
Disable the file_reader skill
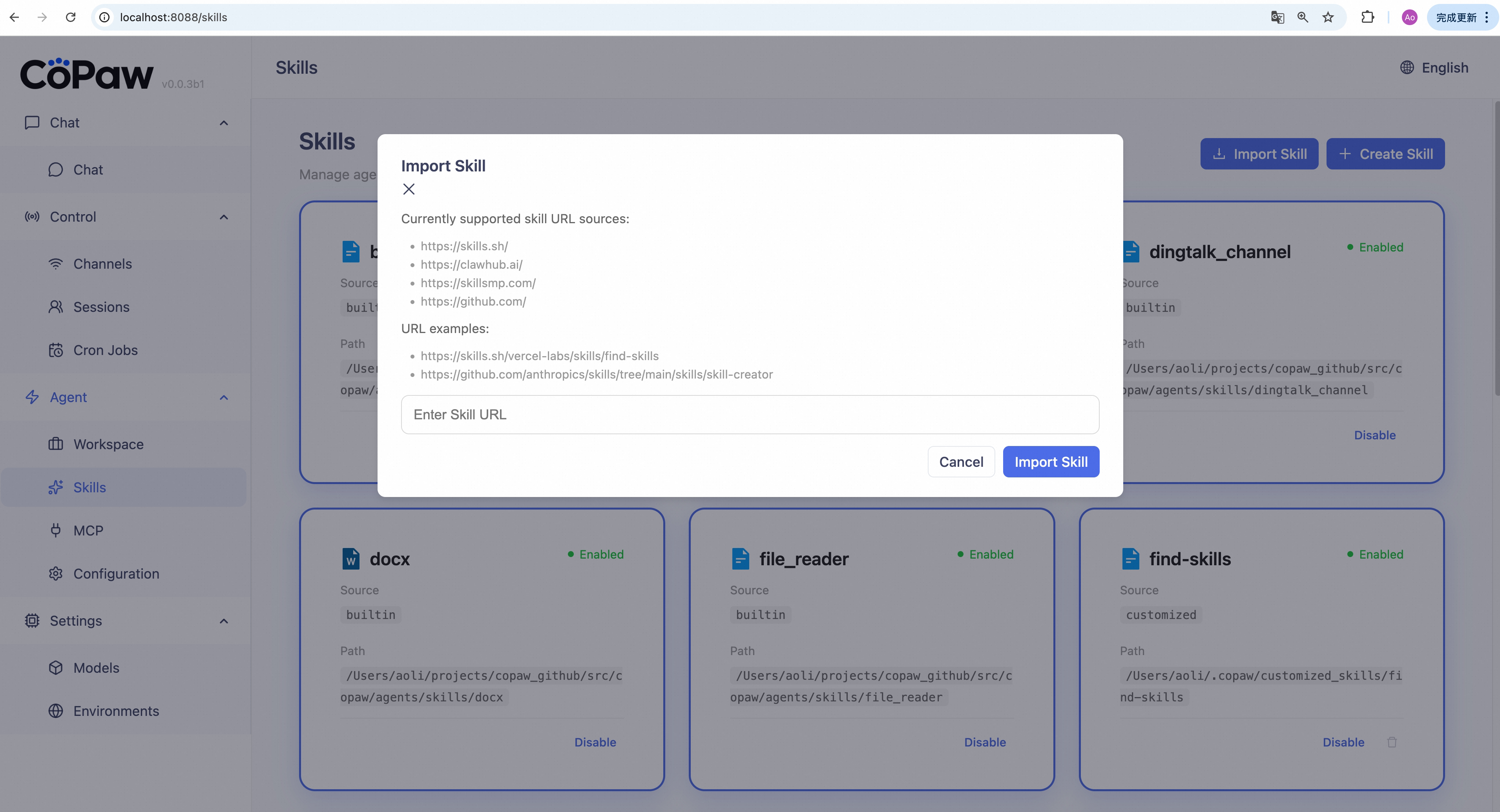[x=985, y=742]
